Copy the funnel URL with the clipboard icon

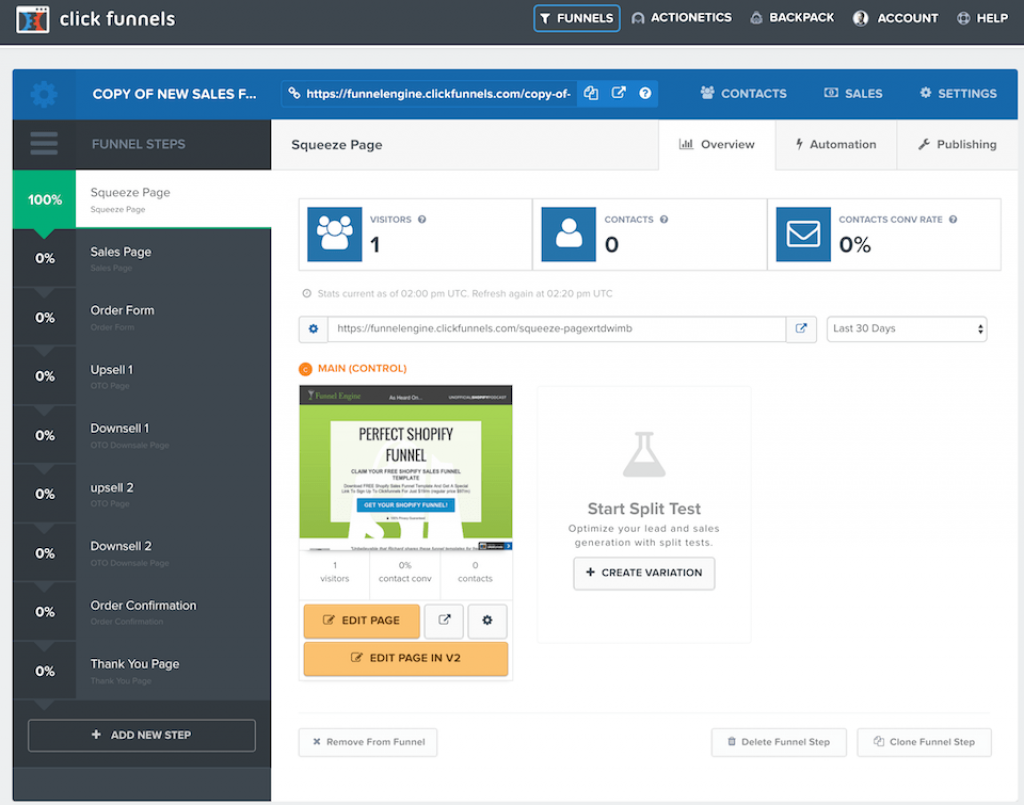point(591,93)
